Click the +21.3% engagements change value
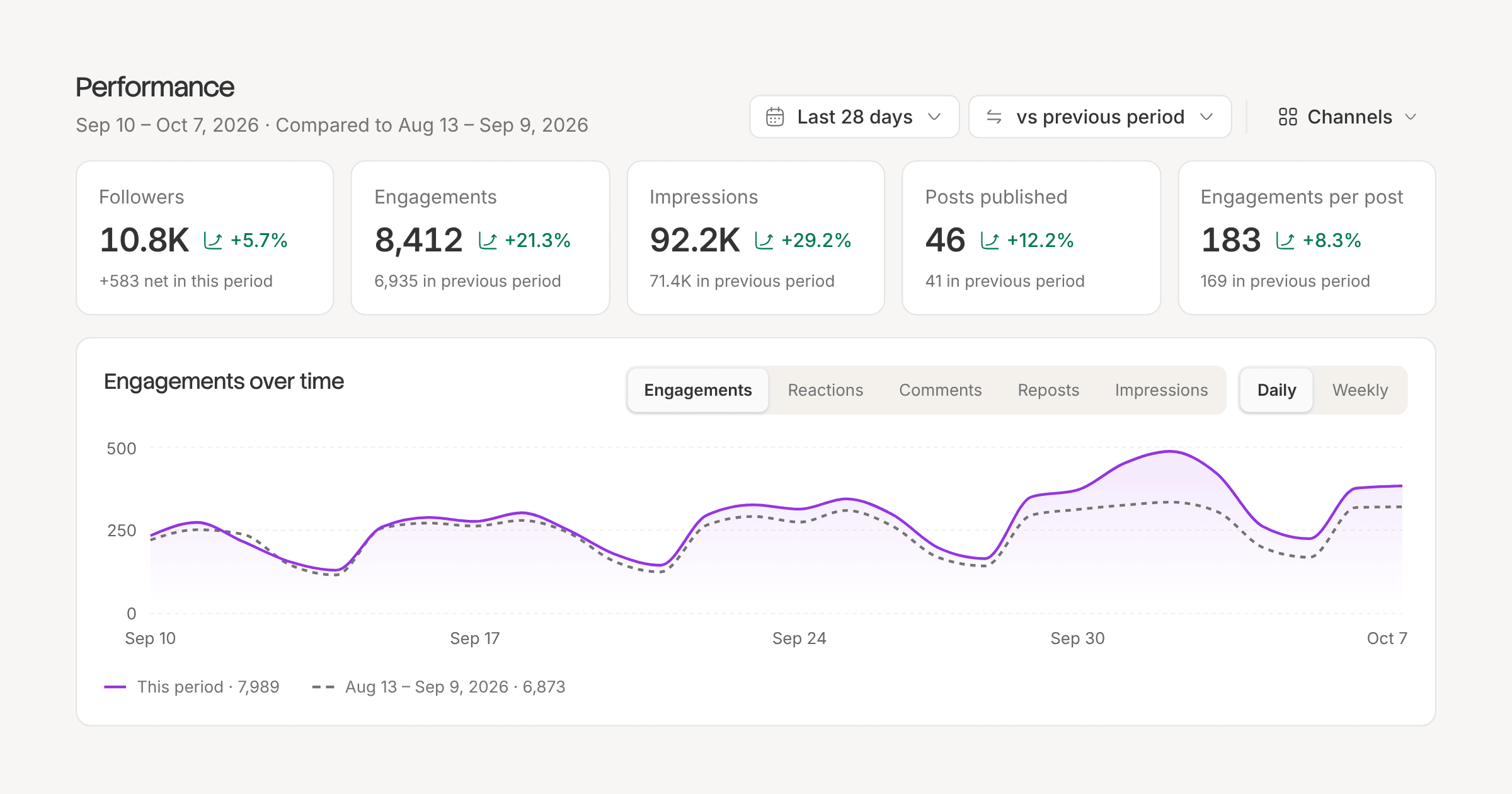 [x=537, y=241]
